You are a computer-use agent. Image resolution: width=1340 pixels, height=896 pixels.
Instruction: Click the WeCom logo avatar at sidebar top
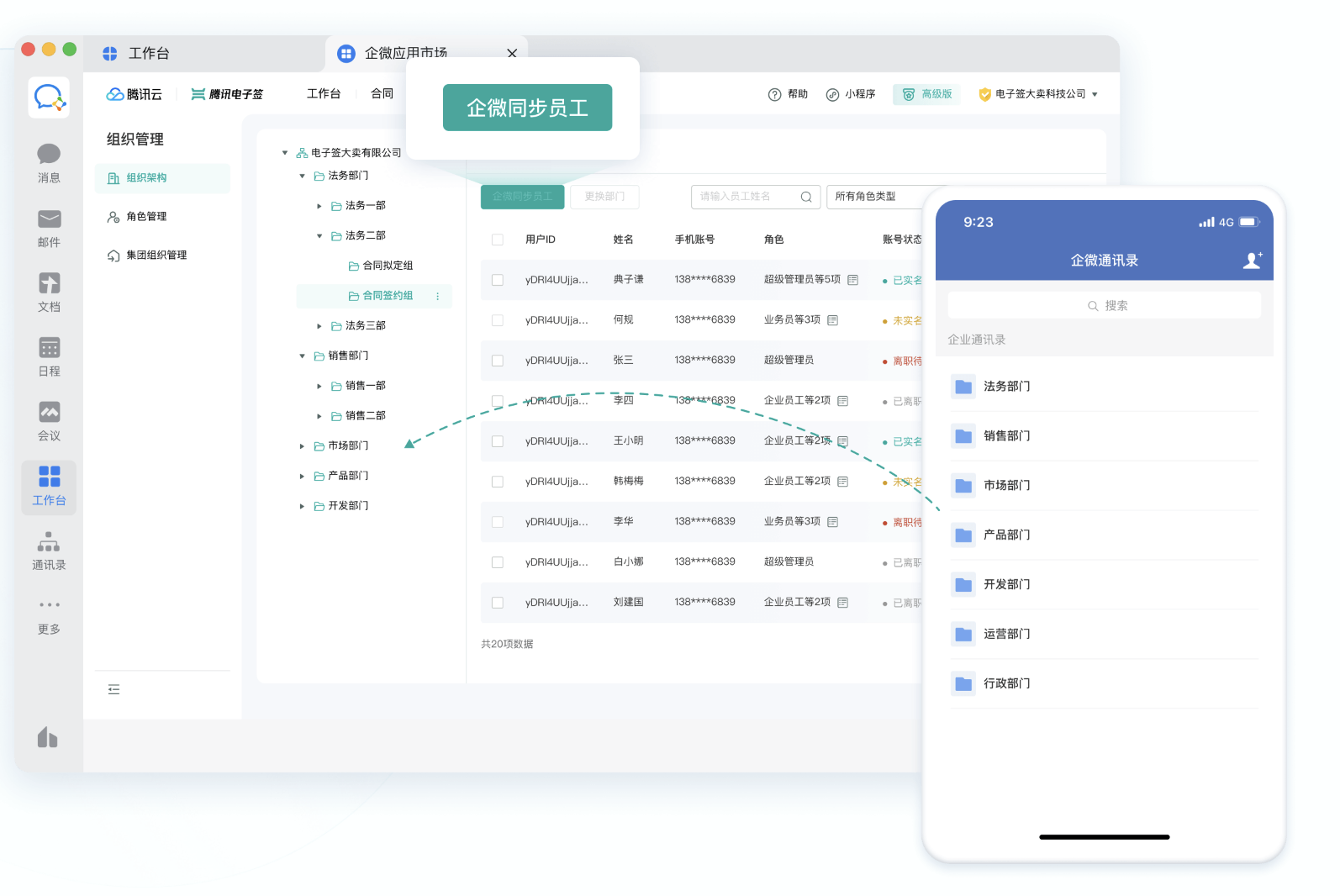49,98
